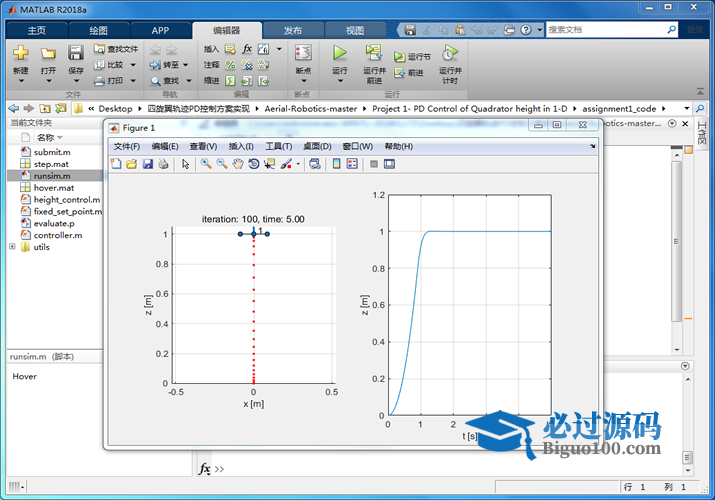
Task: Click the help question mark icon
Action: click(526, 30)
